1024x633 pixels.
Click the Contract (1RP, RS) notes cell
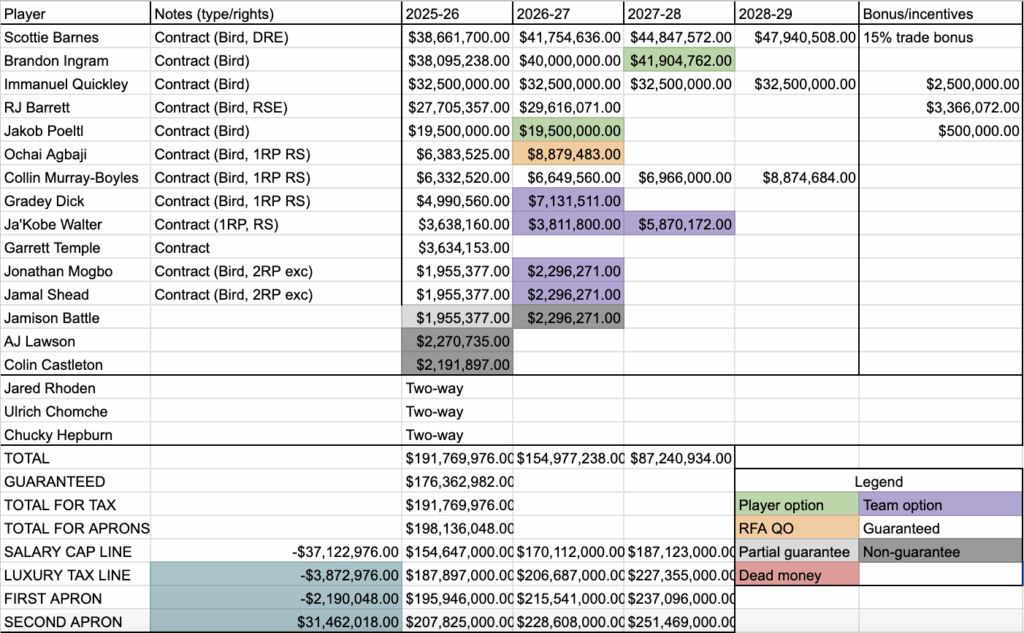(x=276, y=225)
